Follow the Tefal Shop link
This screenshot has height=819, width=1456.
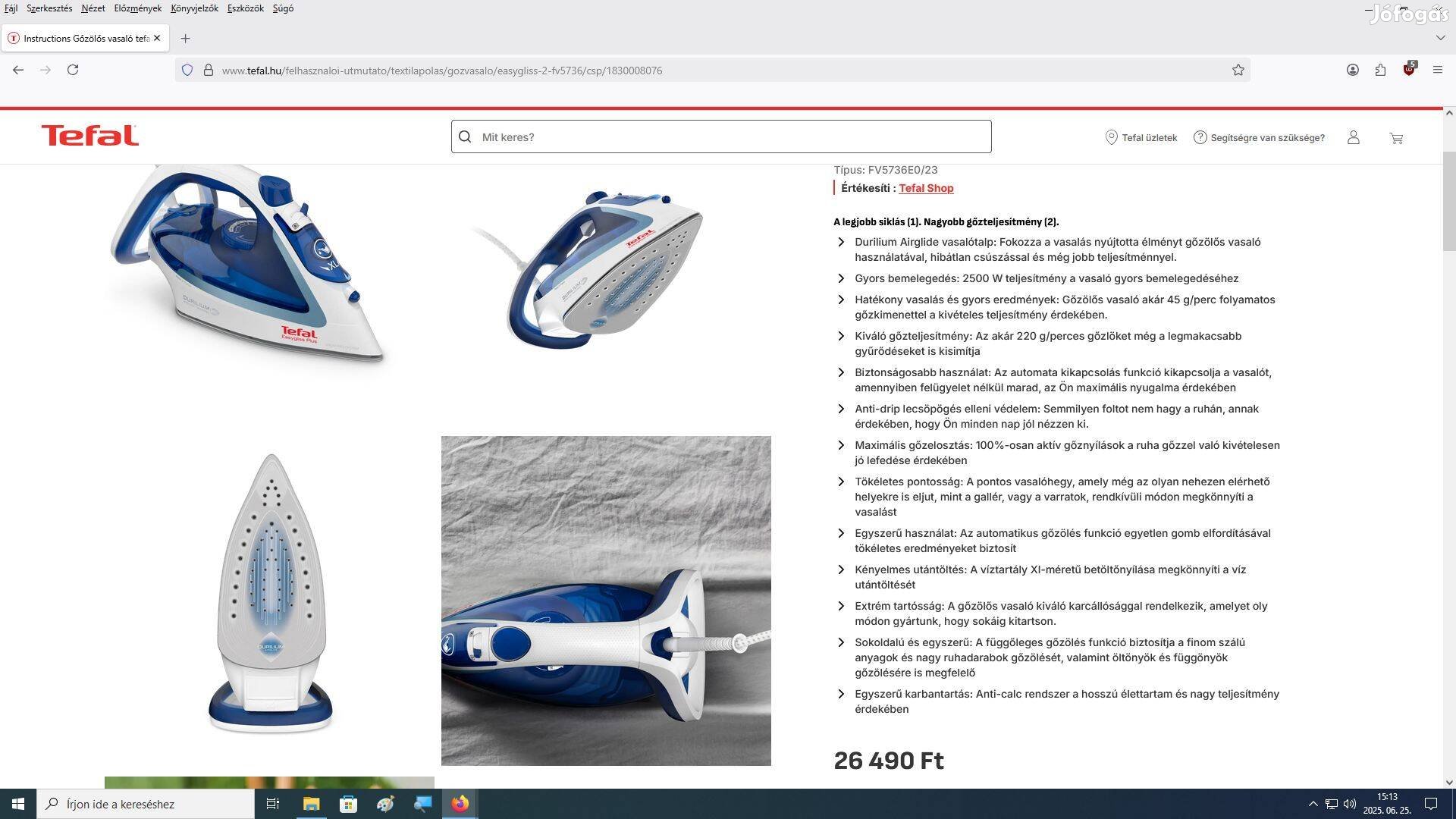(x=926, y=188)
